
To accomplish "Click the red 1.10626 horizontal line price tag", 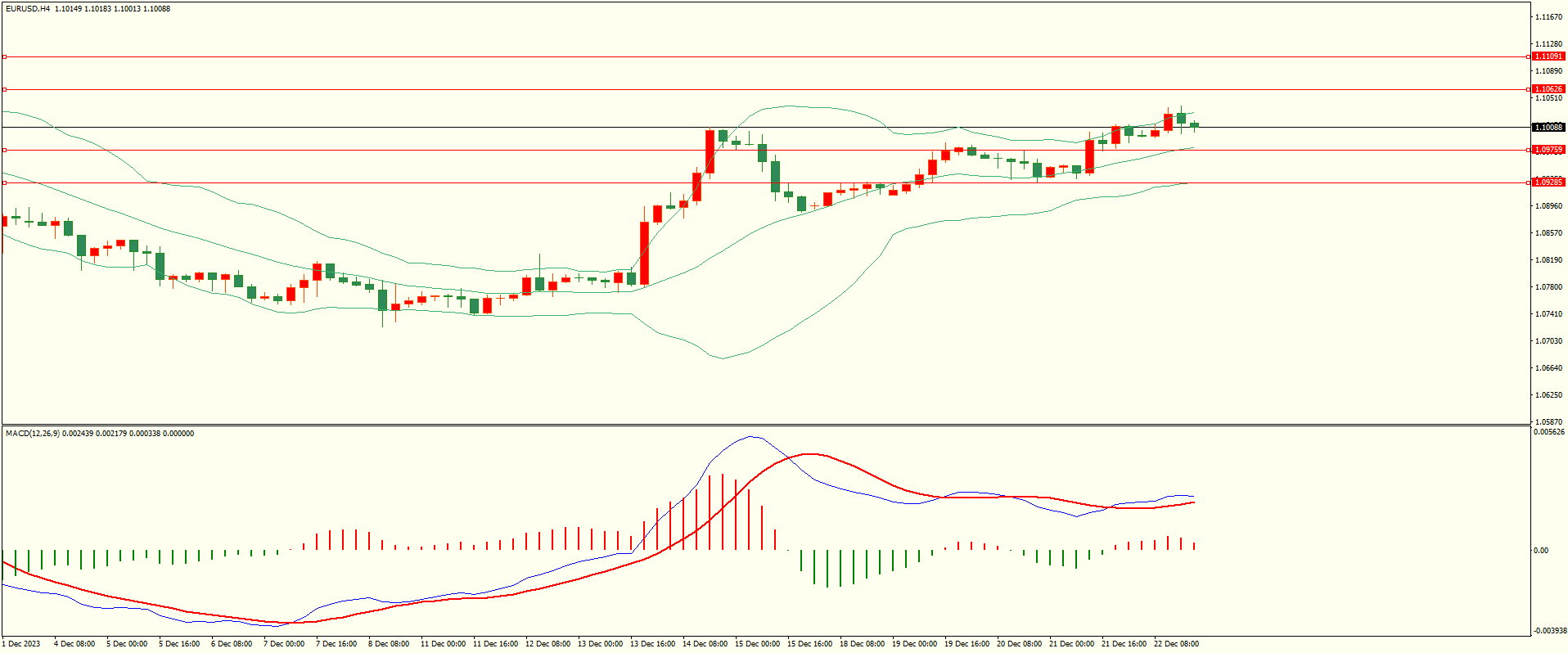I will click(1548, 89).
